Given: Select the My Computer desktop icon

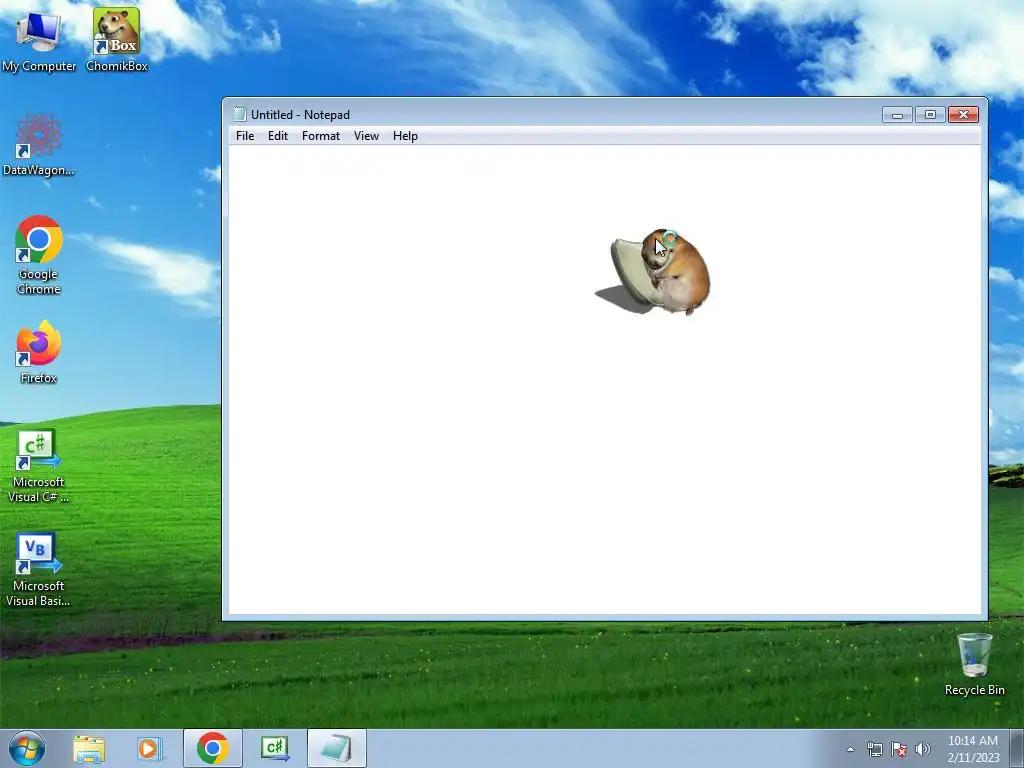Looking at the screenshot, I should coord(39,40).
